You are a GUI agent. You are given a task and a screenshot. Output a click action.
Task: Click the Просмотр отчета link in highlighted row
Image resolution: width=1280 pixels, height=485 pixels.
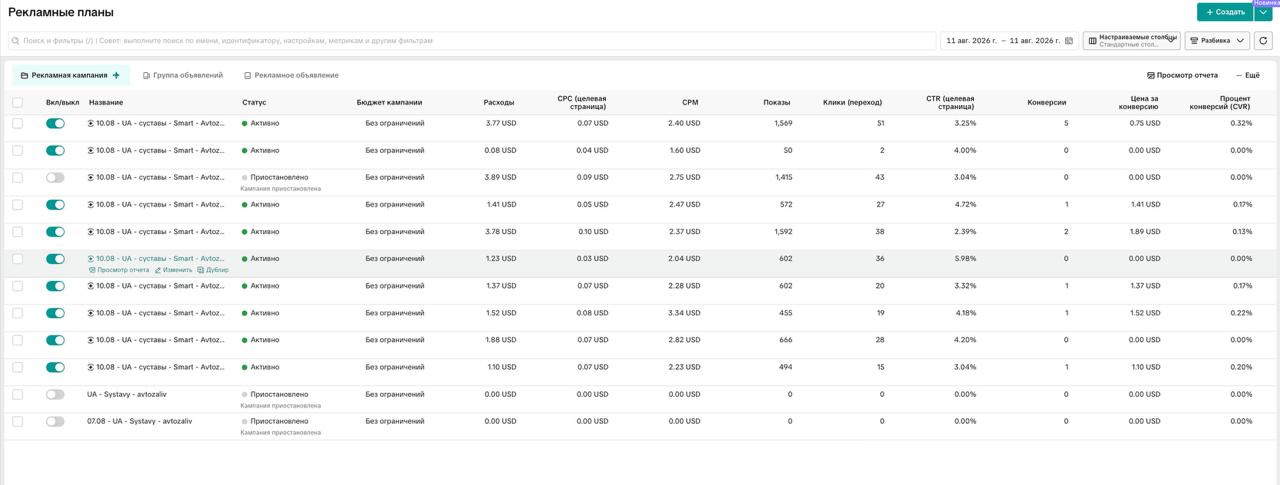pos(119,270)
